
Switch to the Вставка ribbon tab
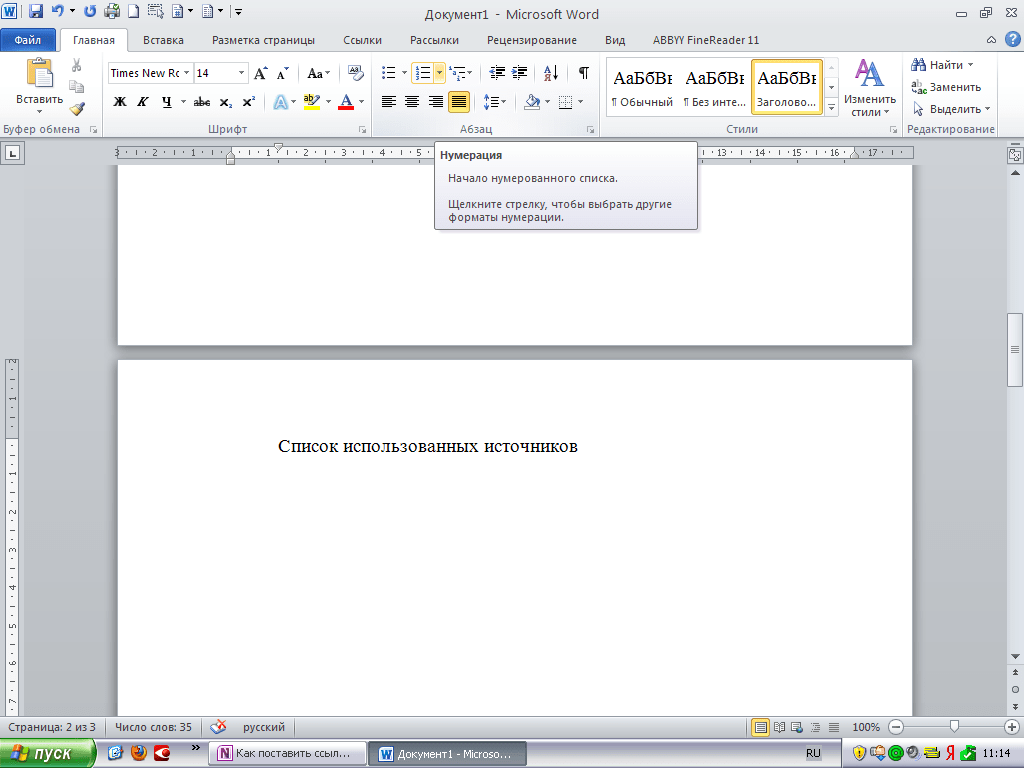click(163, 40)
